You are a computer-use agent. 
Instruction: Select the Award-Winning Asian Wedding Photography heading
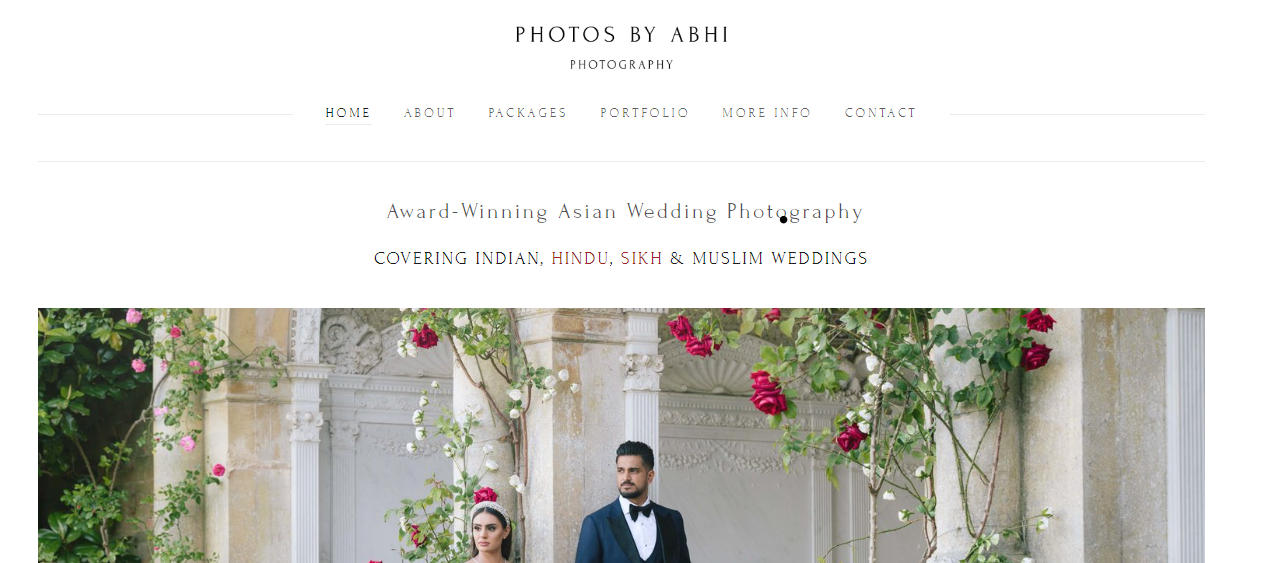coord(625,212)
